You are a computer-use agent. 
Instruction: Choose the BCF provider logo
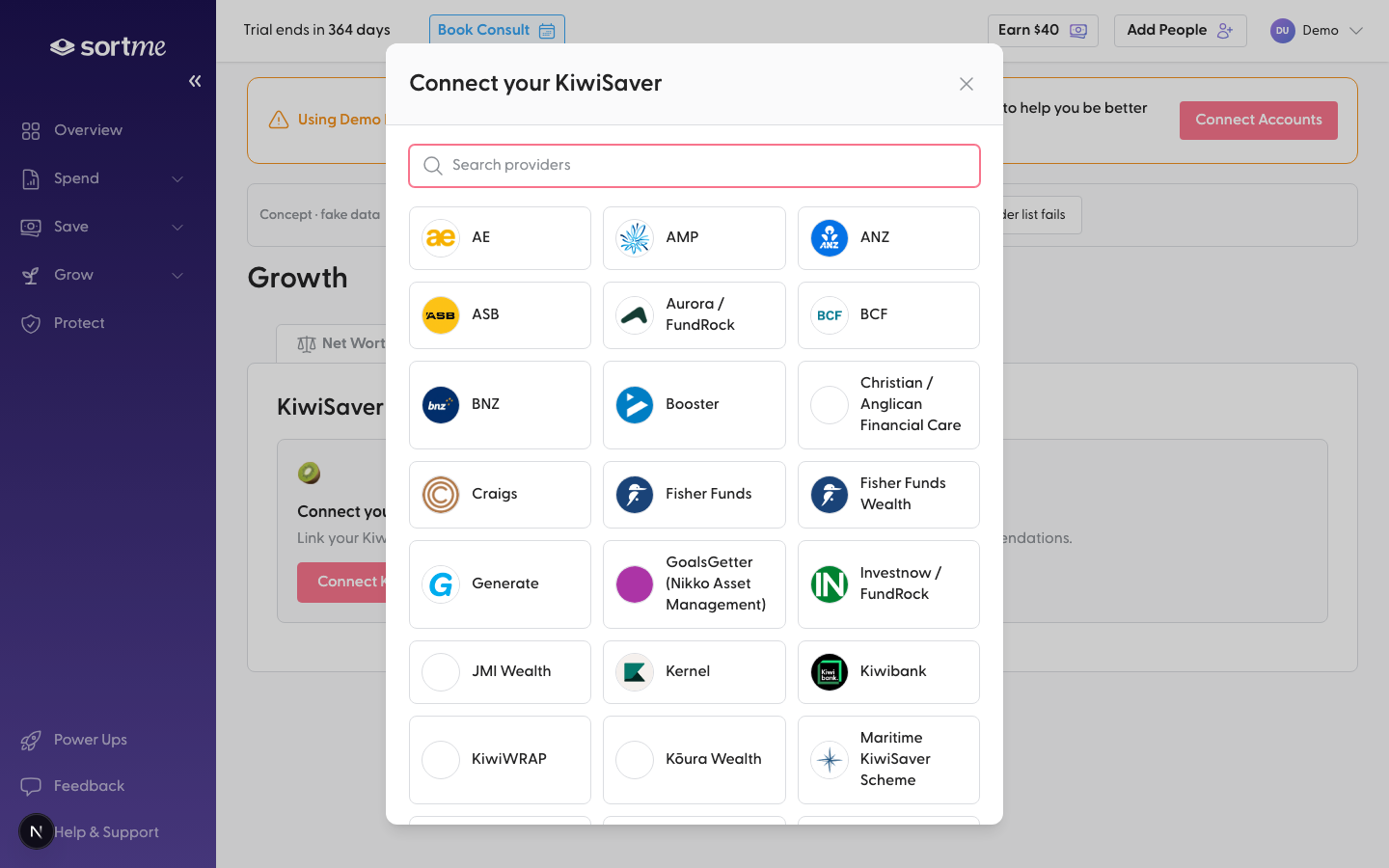pos(830,315)
